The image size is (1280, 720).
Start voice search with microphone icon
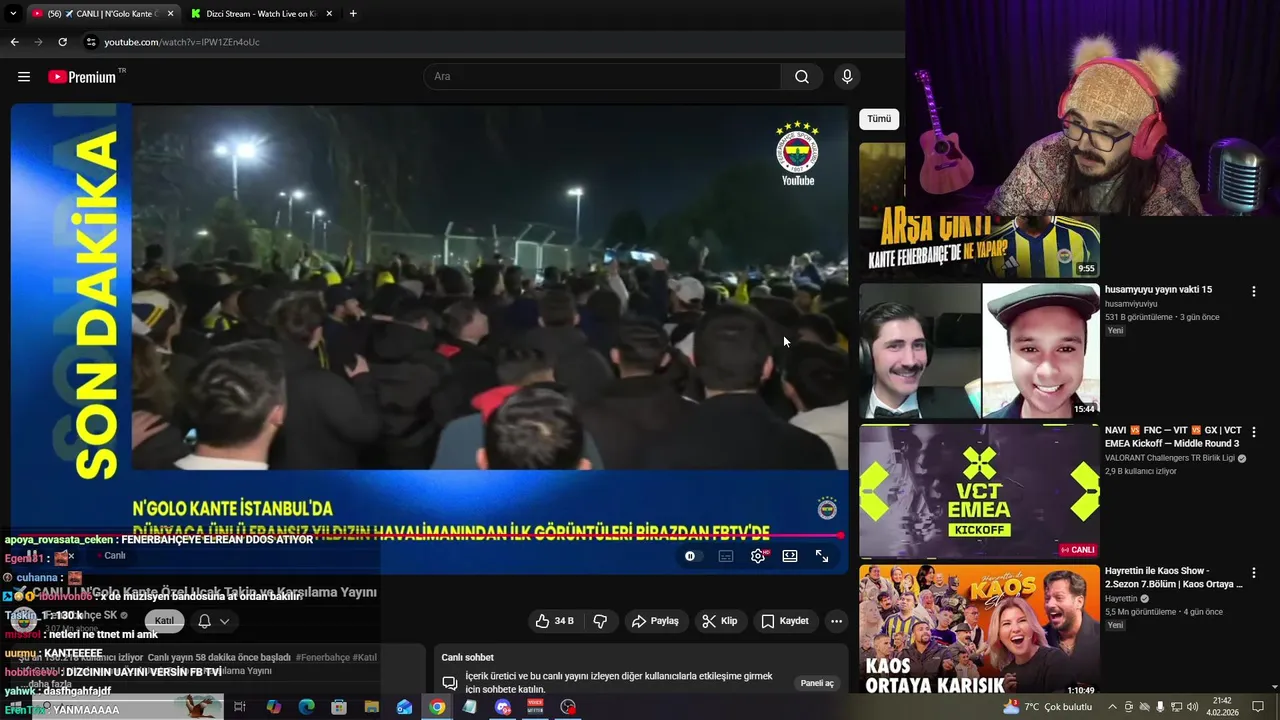pyautogui.click(x=847, y=77)
